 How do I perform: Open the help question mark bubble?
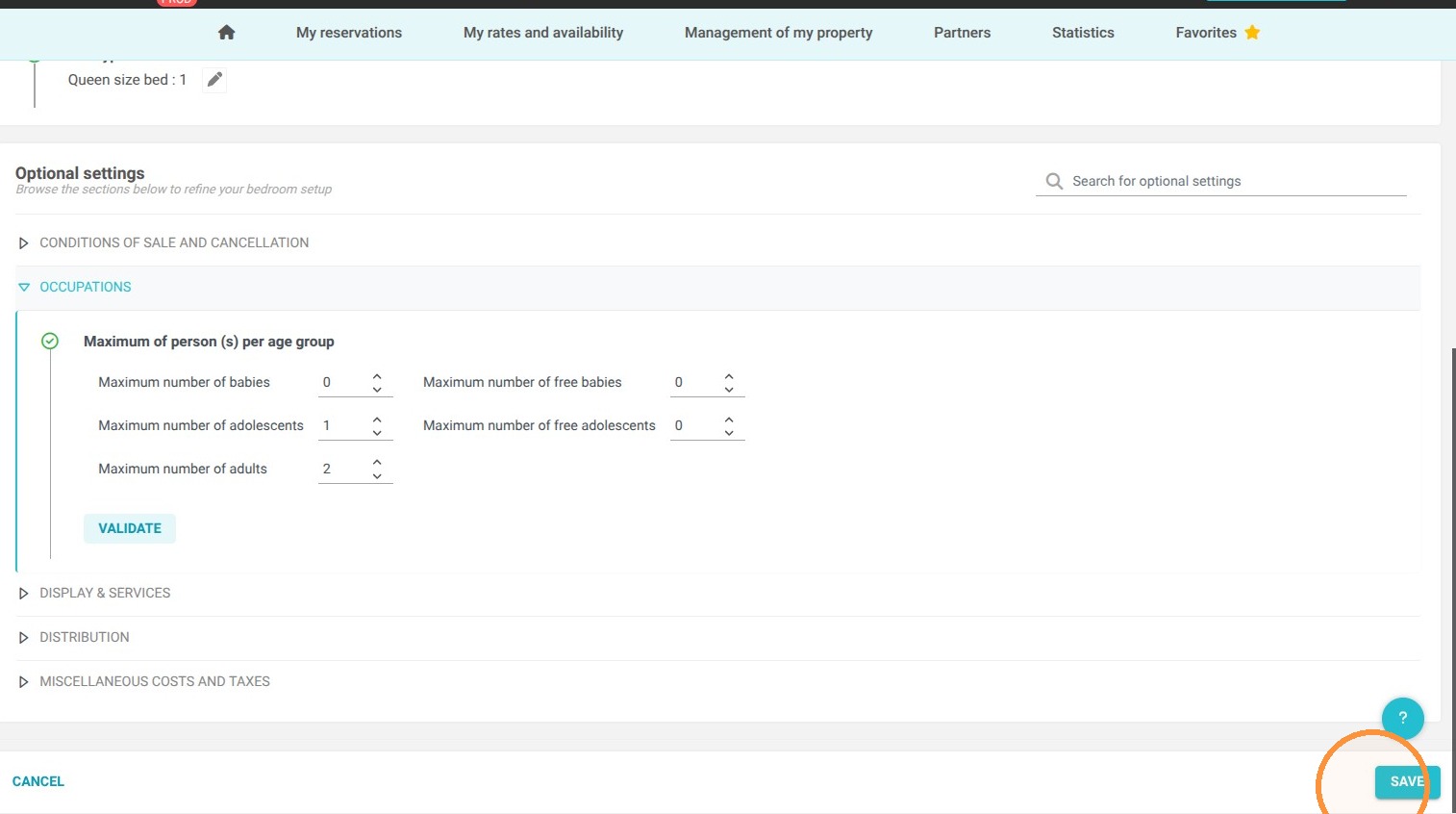pyautogui.click(x=1402, y=717)
